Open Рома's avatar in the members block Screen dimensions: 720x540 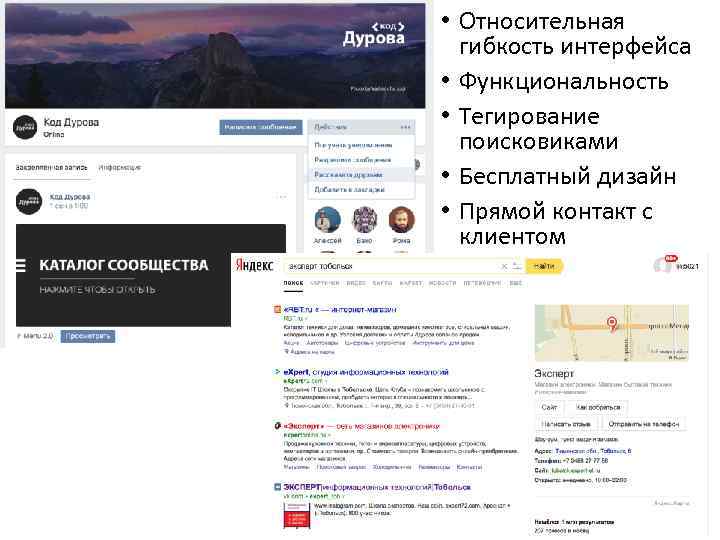coord(401,220)
